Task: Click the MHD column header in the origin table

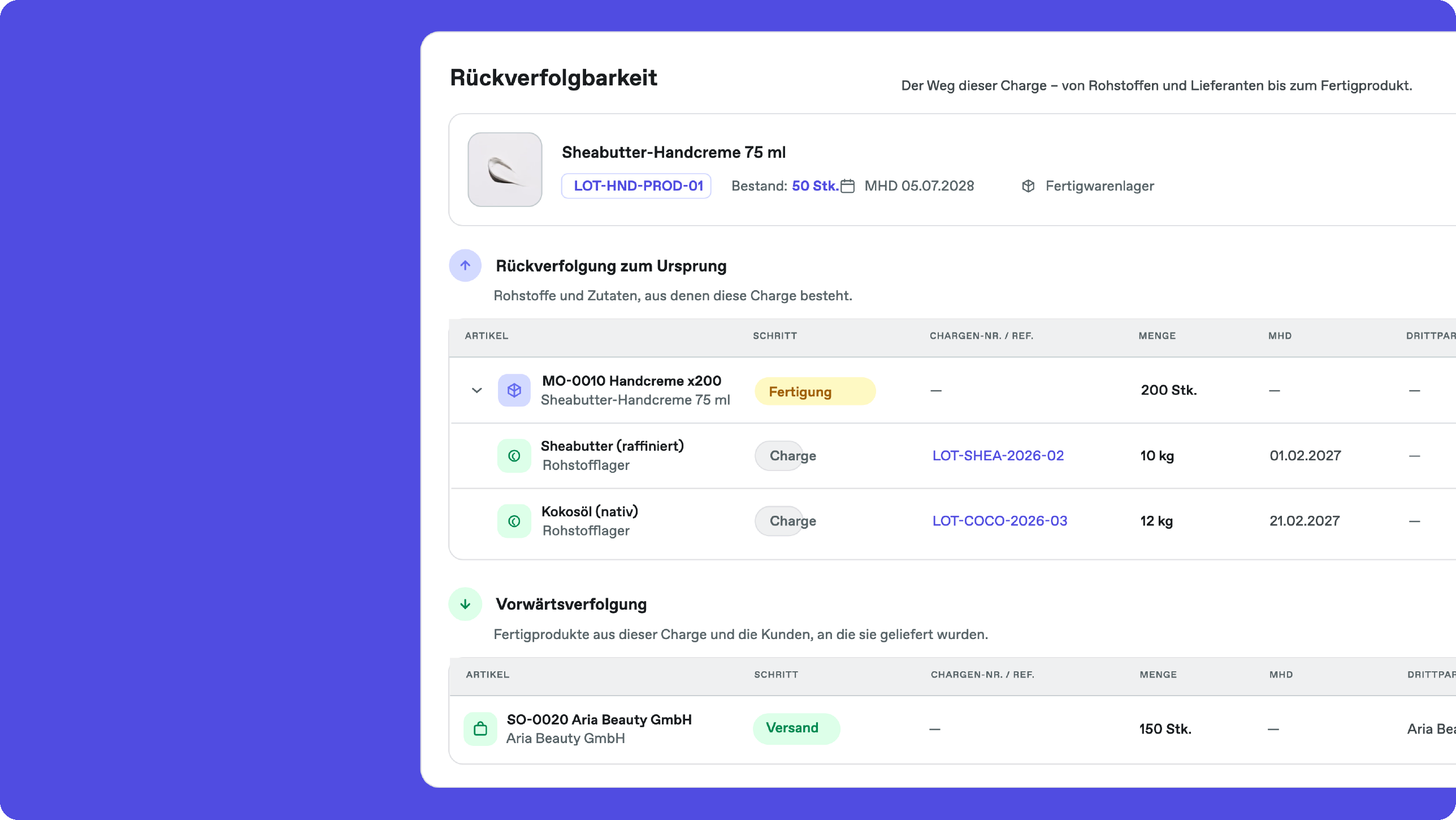Action: 1280,336
